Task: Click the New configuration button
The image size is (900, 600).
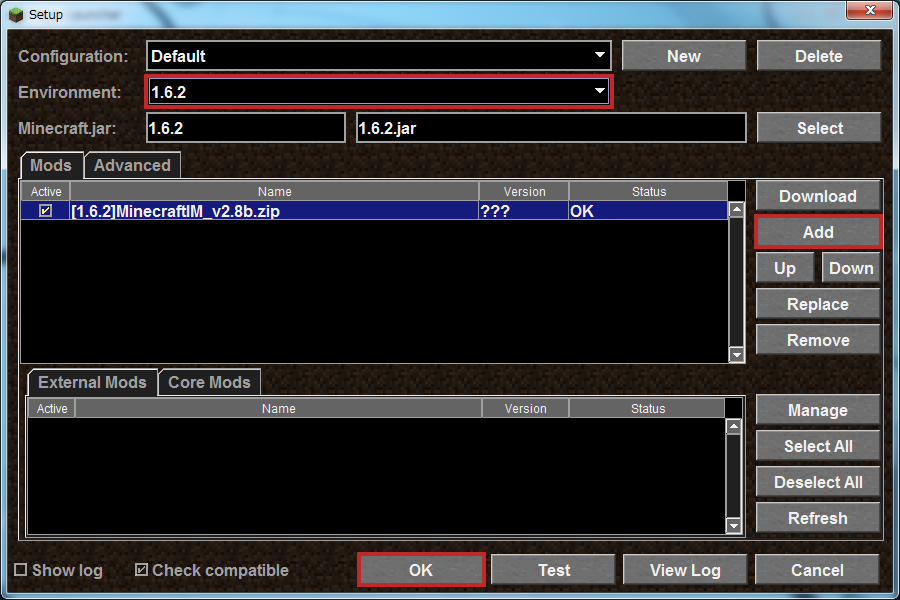Action: 684,56
